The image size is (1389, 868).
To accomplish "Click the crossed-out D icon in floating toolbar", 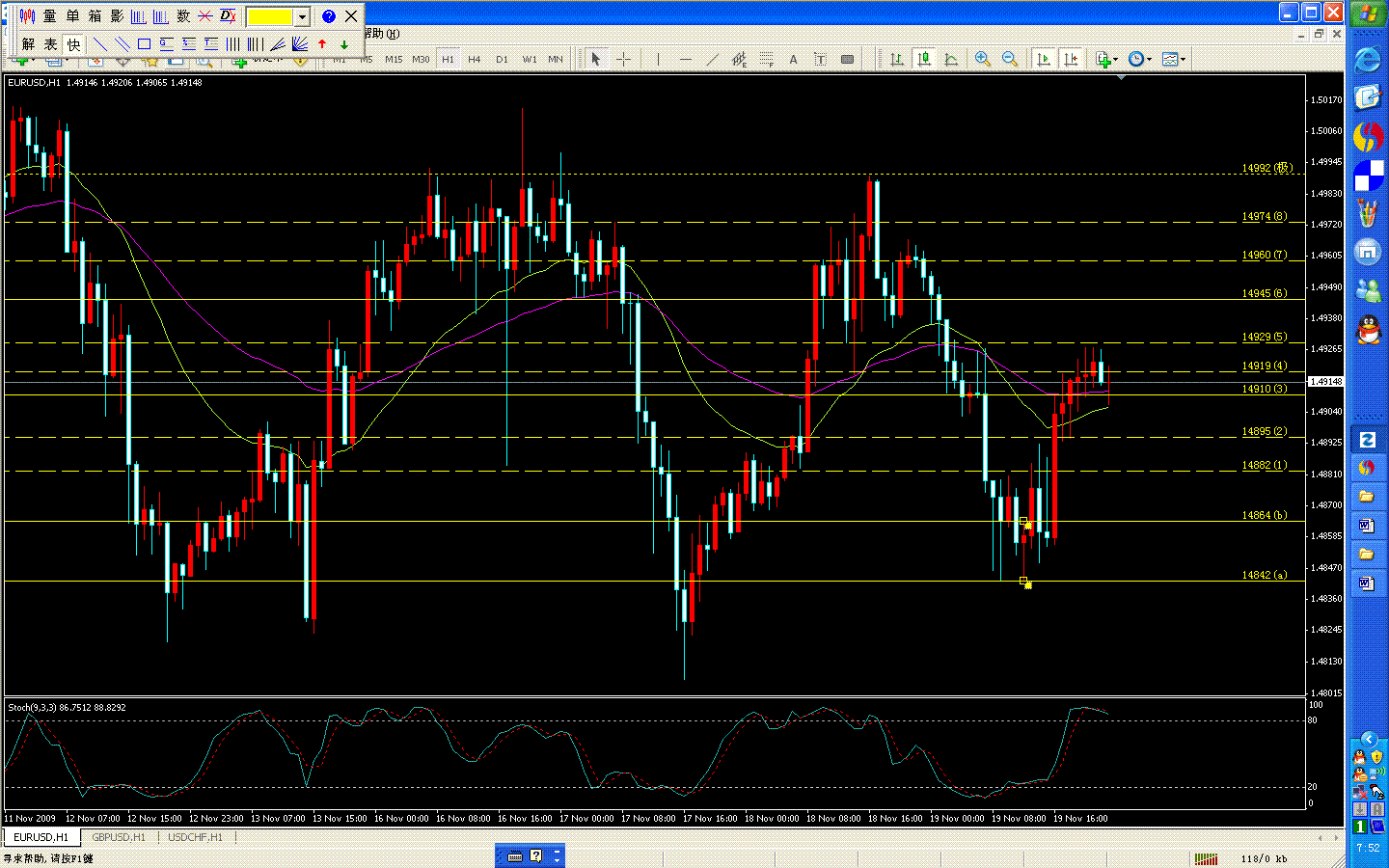I will (x=229, y=16).
